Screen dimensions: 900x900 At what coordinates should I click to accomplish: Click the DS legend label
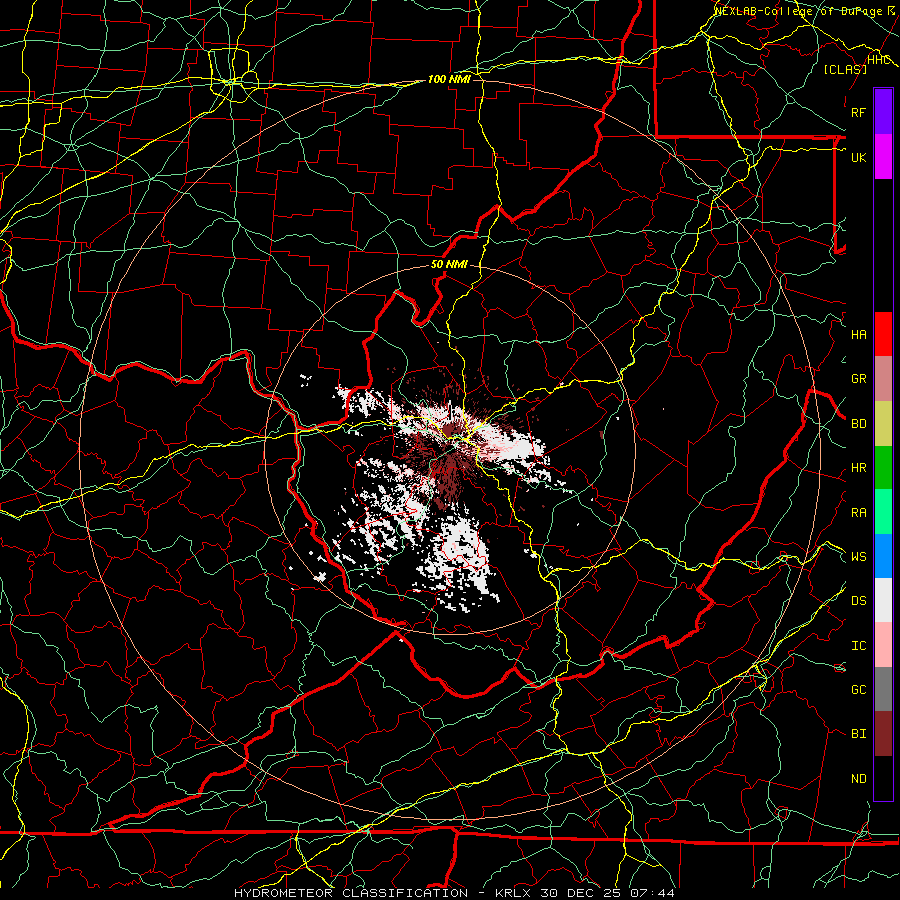pyautogui.click(x=859, y=600)
